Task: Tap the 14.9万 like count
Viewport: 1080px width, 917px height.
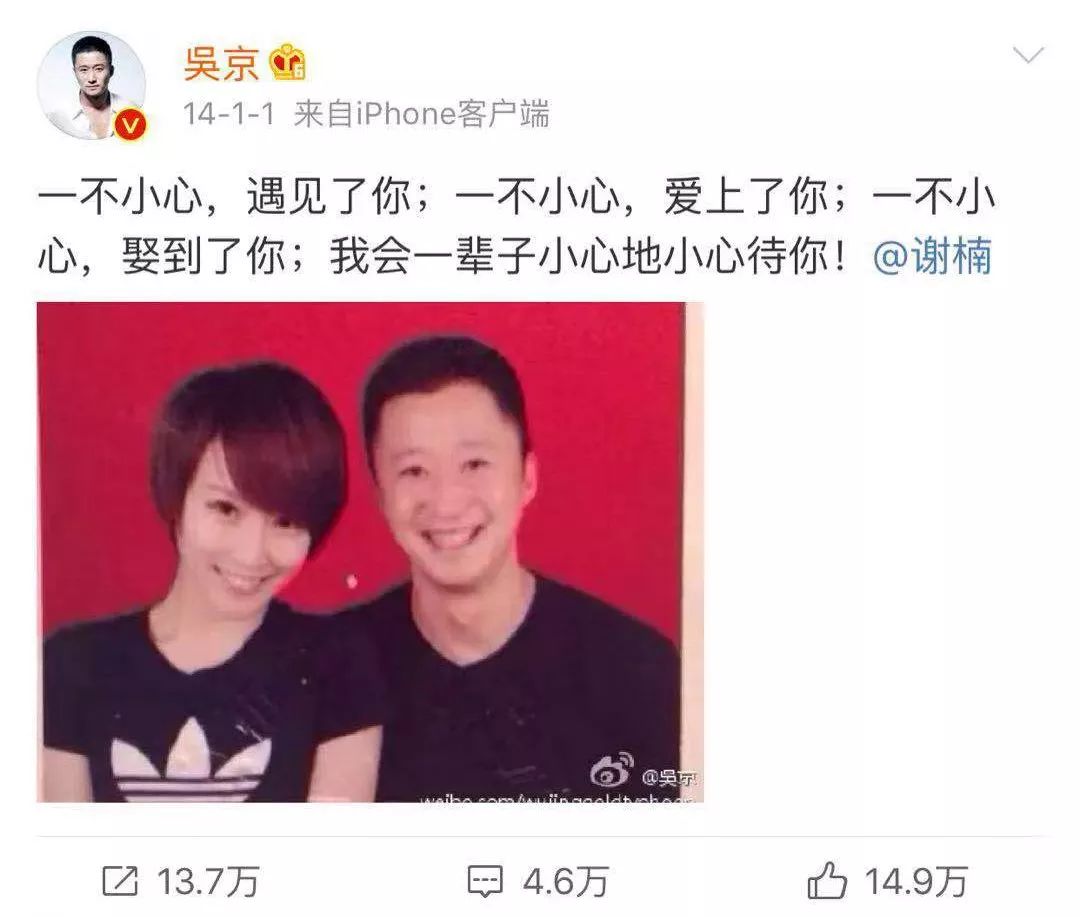Action: pos(917,881)
